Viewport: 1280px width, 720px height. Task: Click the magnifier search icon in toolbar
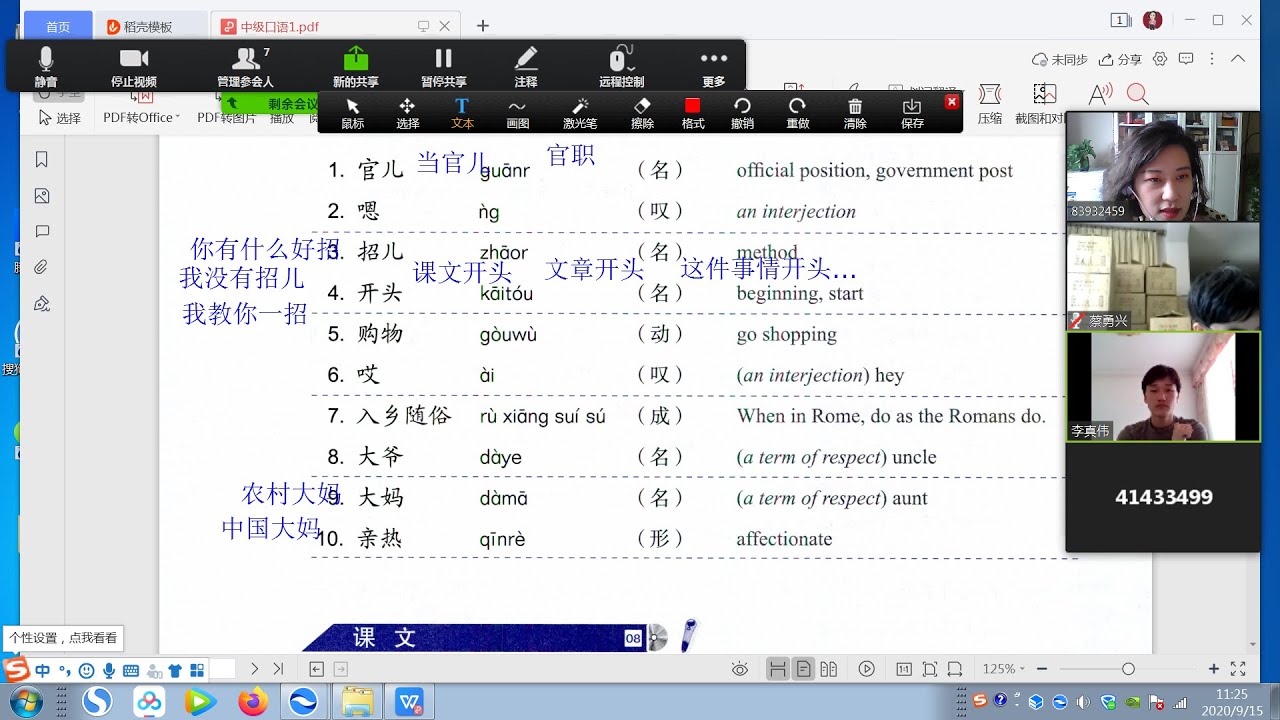(x=1138, y=94)
